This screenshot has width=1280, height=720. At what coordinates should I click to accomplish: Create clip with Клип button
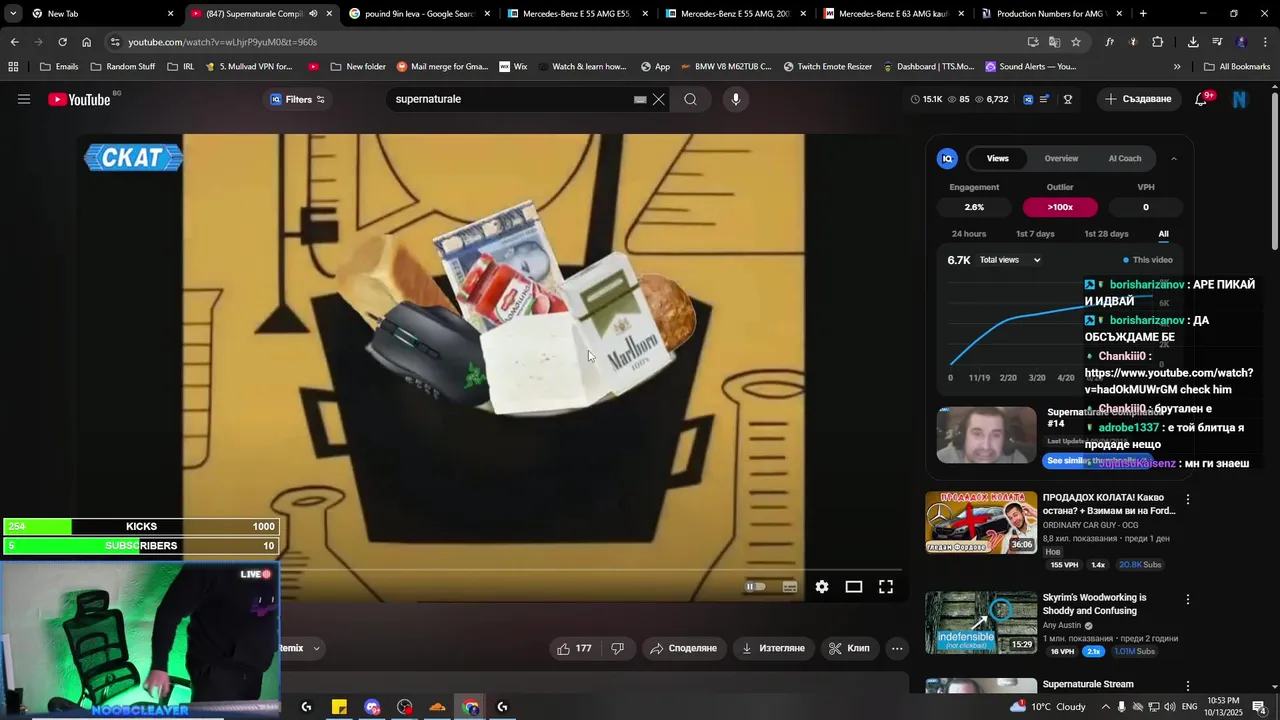tap(850, 648)
